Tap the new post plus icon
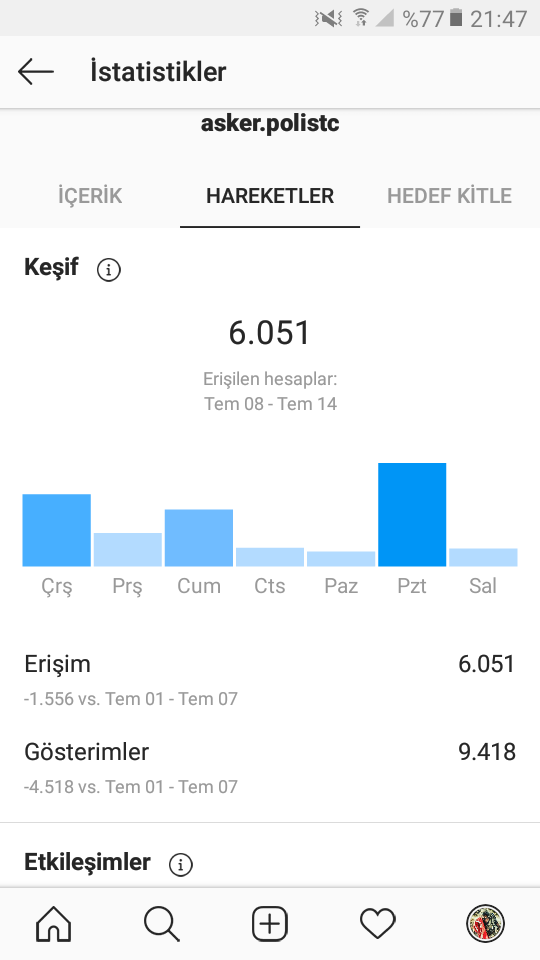The height and width of the screenshot is (960, 540). click(270, 923)
